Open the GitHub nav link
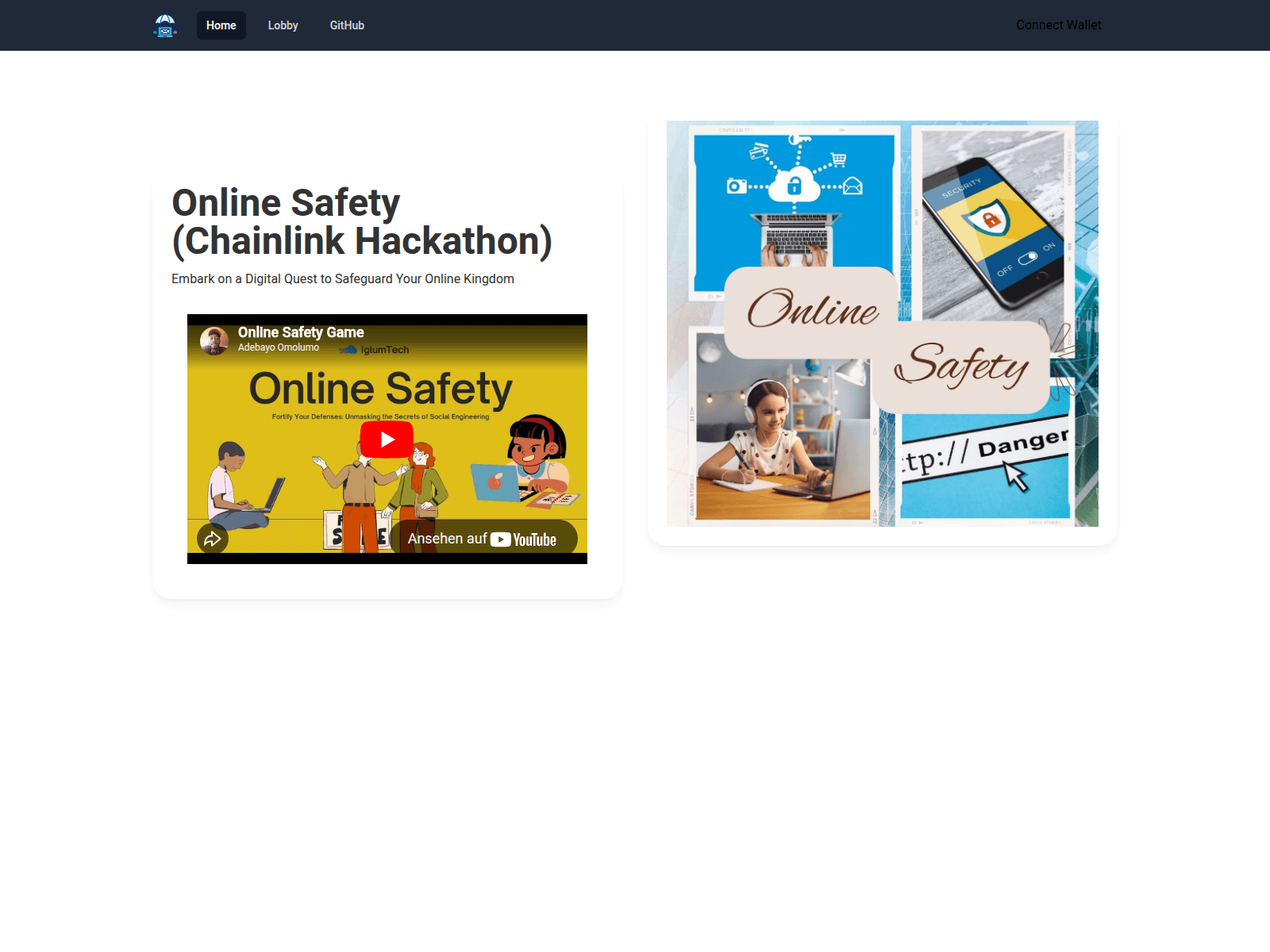 (347, 25)
